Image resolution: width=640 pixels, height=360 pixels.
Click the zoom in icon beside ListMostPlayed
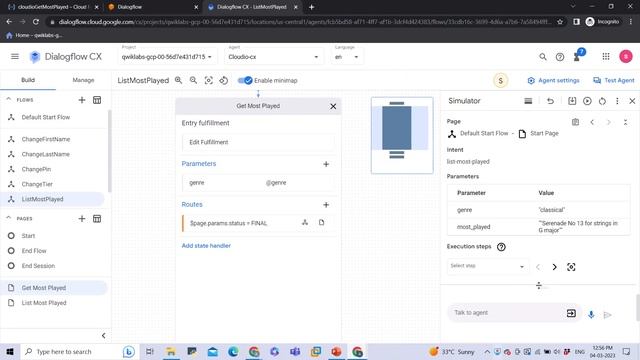[178, 80]
